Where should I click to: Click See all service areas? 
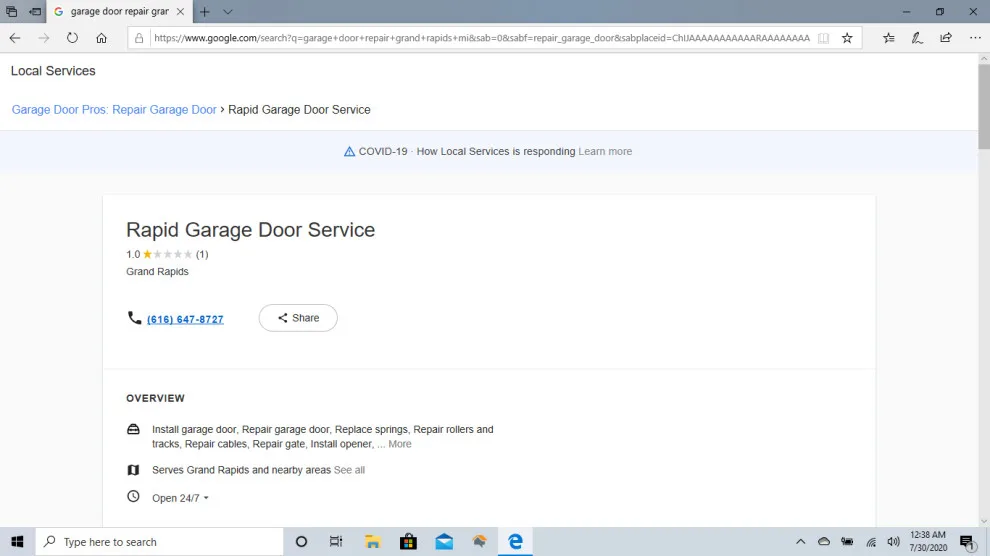point(349,470)
